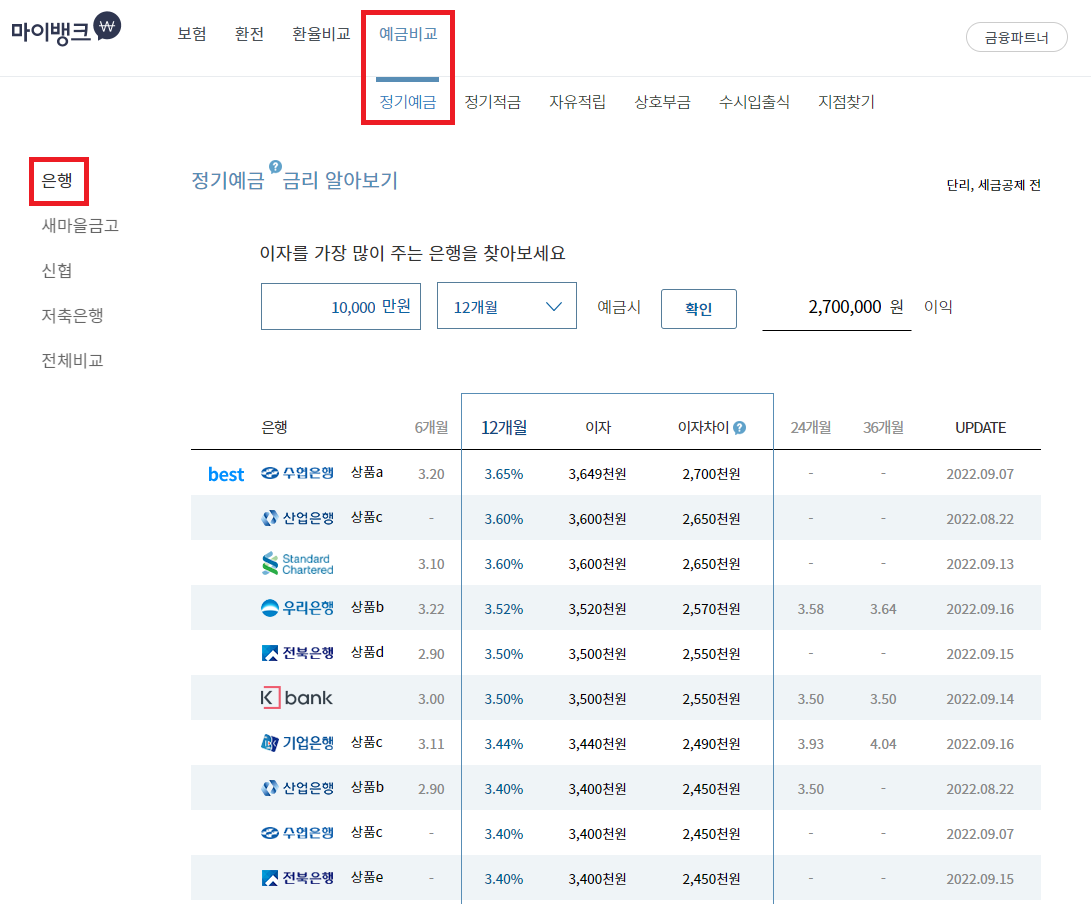The width and height of the screenshot is (1091, 904).
Task: Click 상품d label in 전북은행 row
Action: pos(367,652)
